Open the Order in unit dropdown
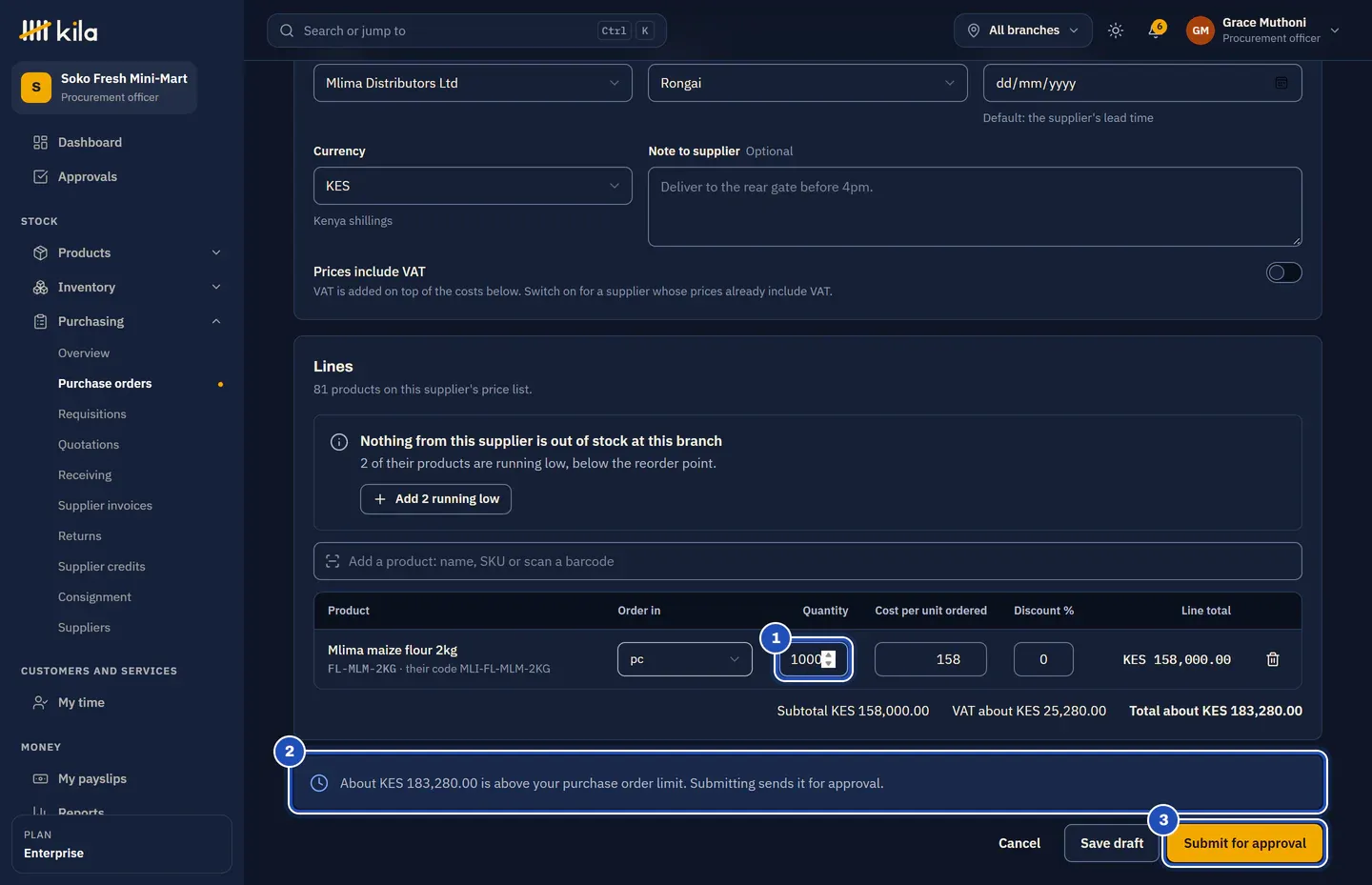Screen dimensions: 1372x885 pyautogui.click(x=685, y=659)
